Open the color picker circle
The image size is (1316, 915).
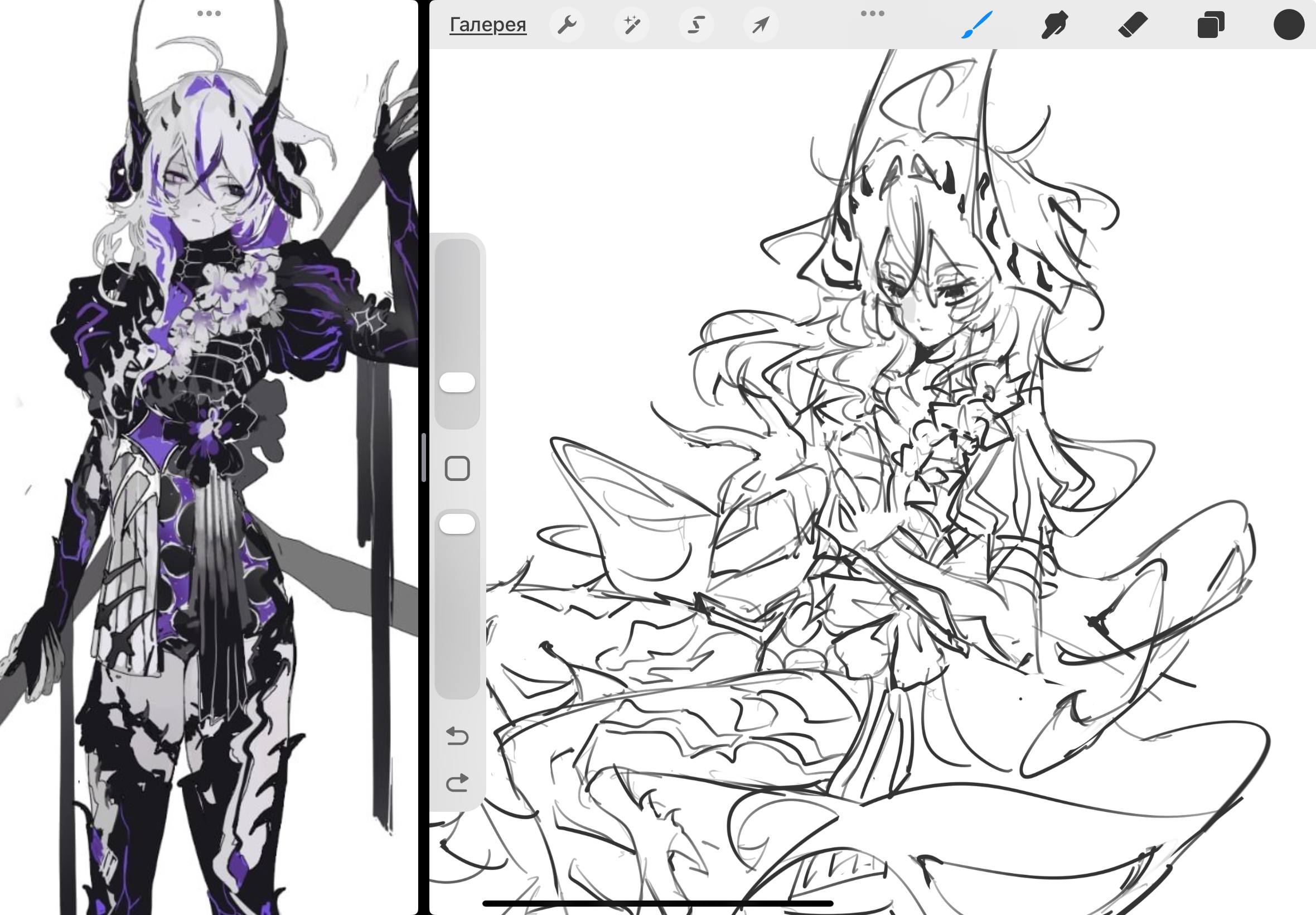click(1289, 25)
